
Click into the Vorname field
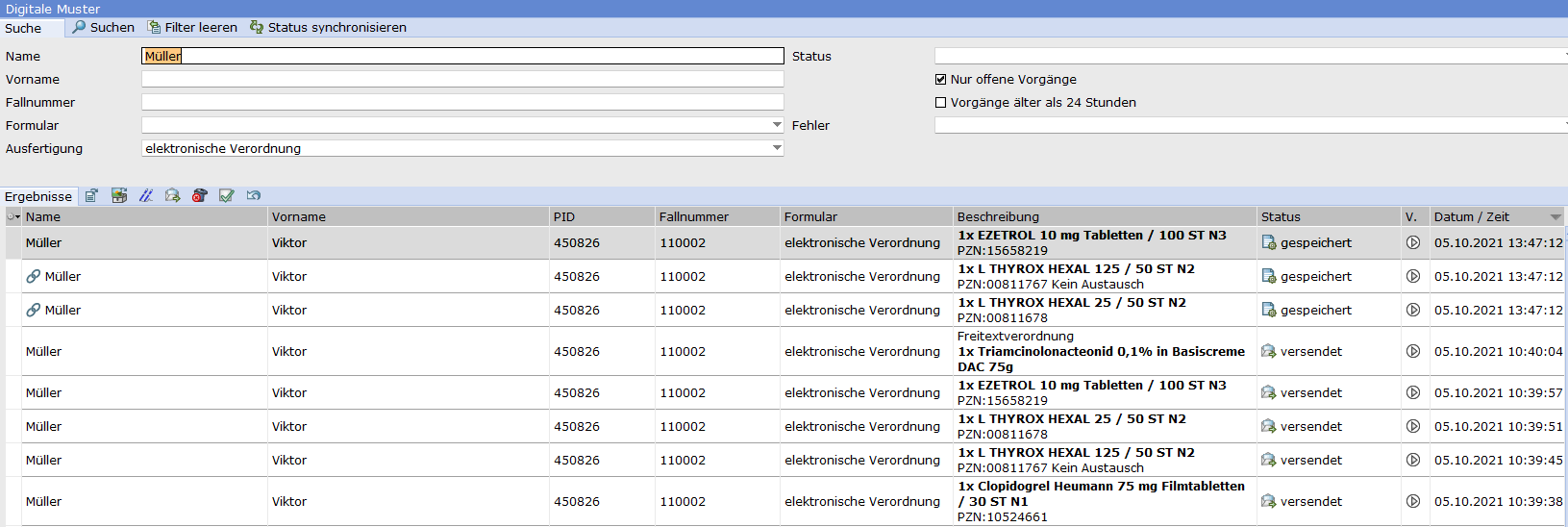(x=462, y=79)
